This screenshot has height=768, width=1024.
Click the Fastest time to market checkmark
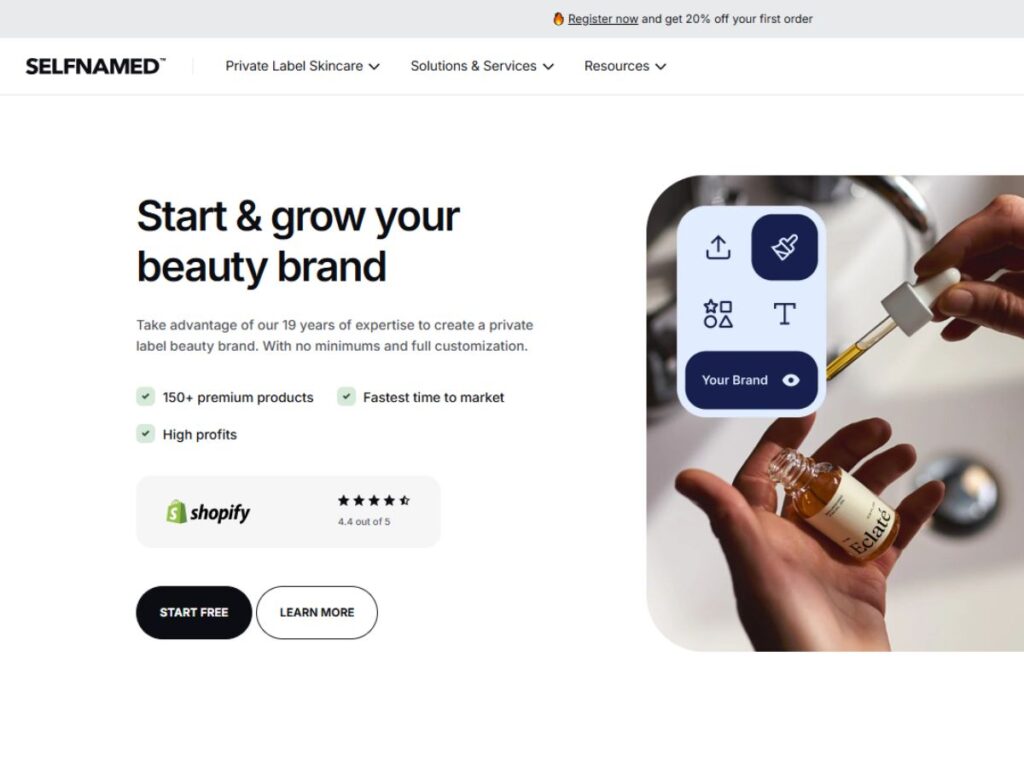(346, 396)
